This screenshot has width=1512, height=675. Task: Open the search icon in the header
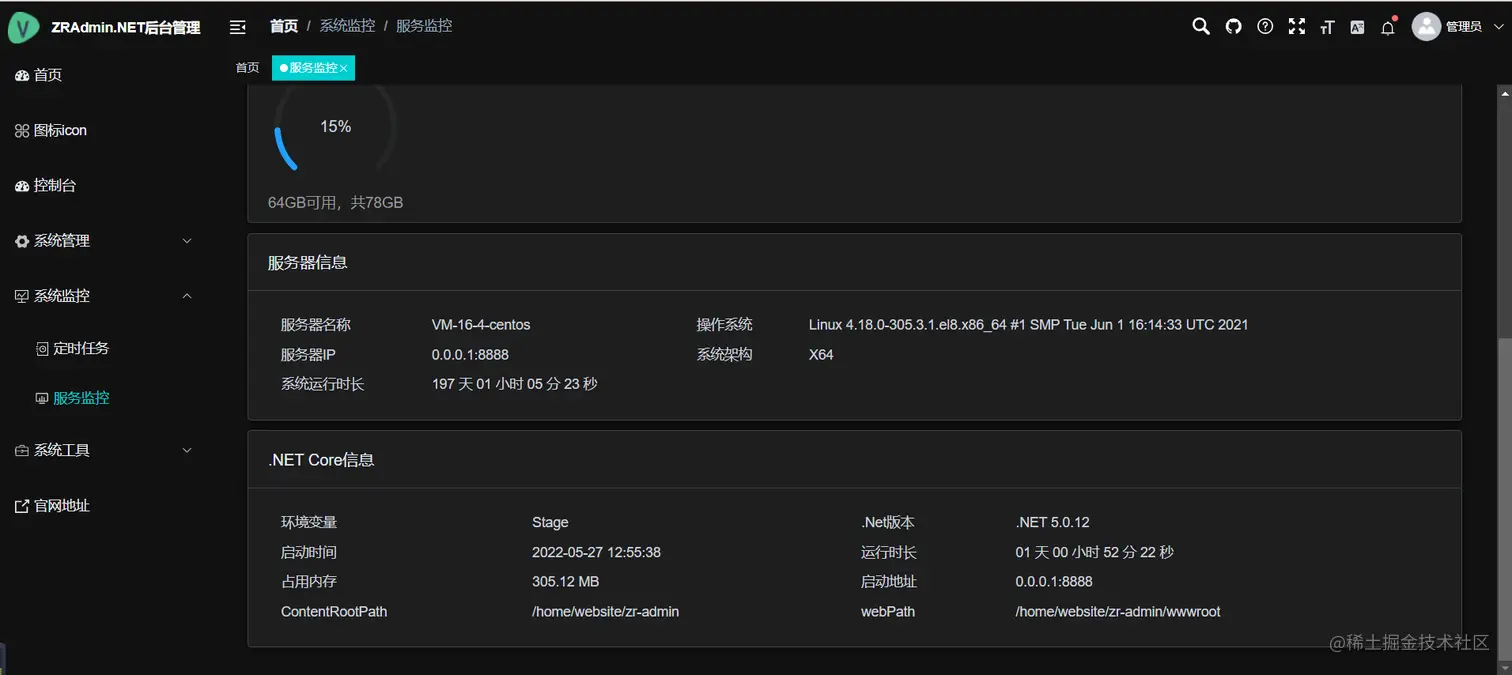point(1201,27)
